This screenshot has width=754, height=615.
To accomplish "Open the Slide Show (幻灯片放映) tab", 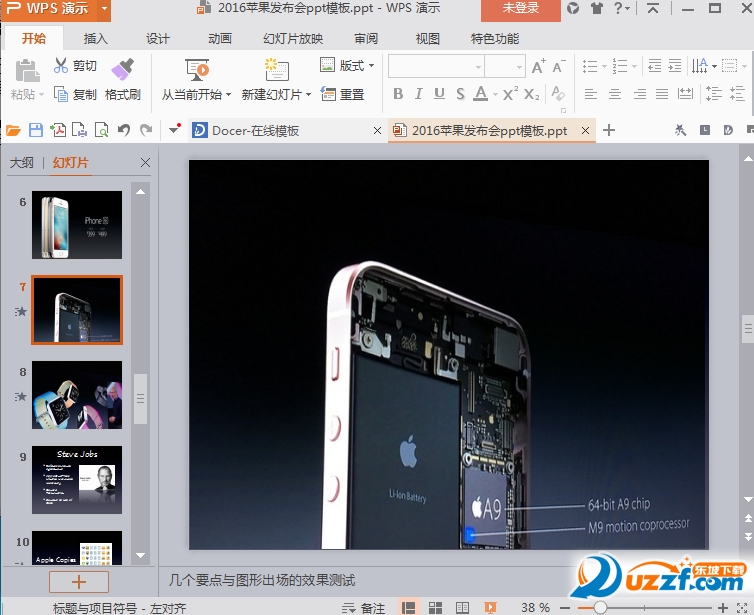I will pyautogui.click(x=293, y=38).
